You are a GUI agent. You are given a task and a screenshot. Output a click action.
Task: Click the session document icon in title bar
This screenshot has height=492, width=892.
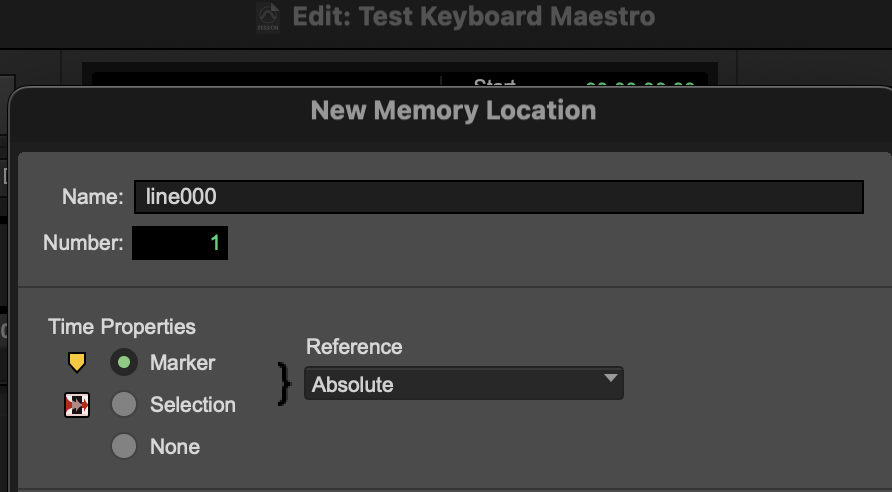tap(268, 16)
